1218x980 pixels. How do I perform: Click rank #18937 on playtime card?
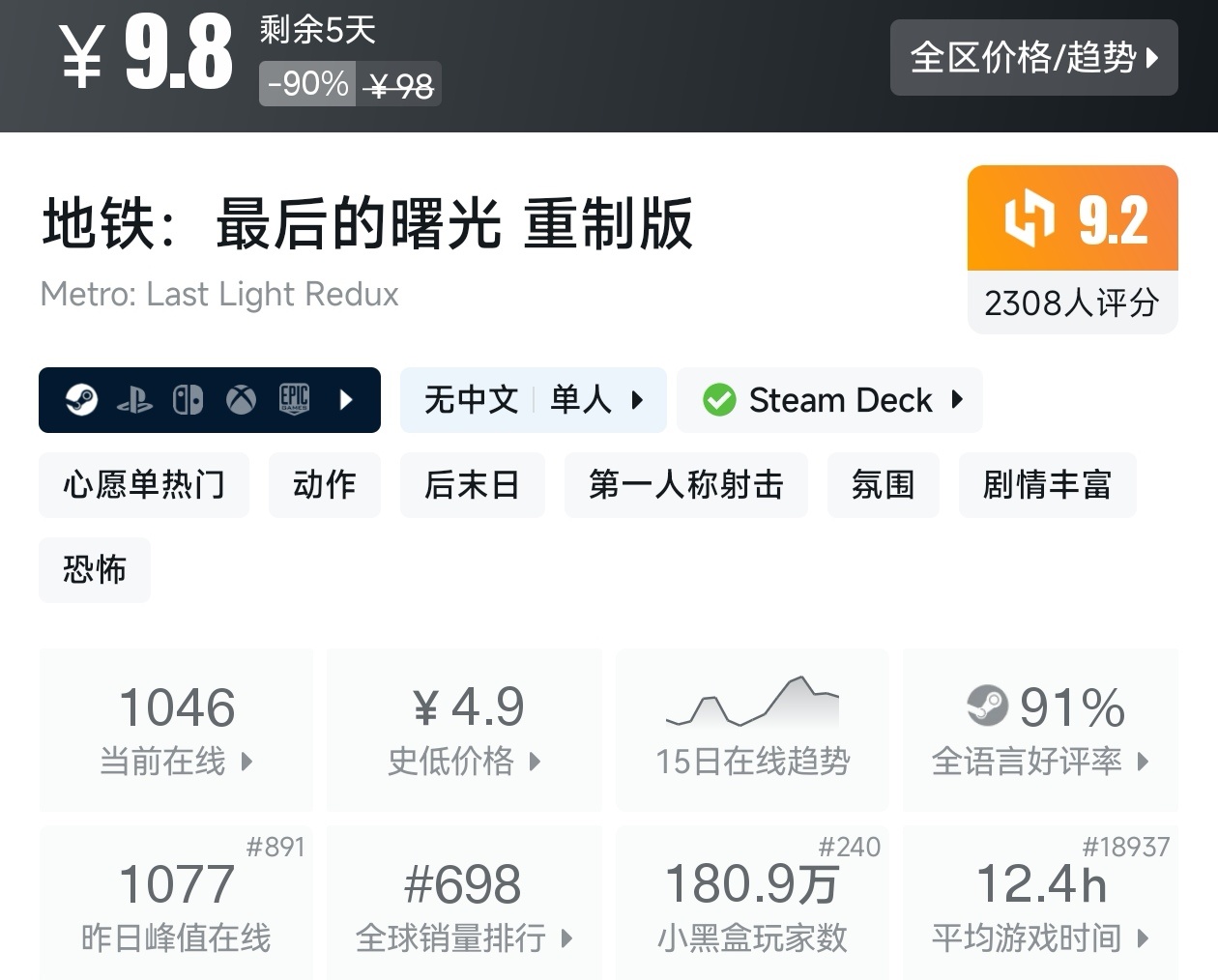[x=1126, y=848]
